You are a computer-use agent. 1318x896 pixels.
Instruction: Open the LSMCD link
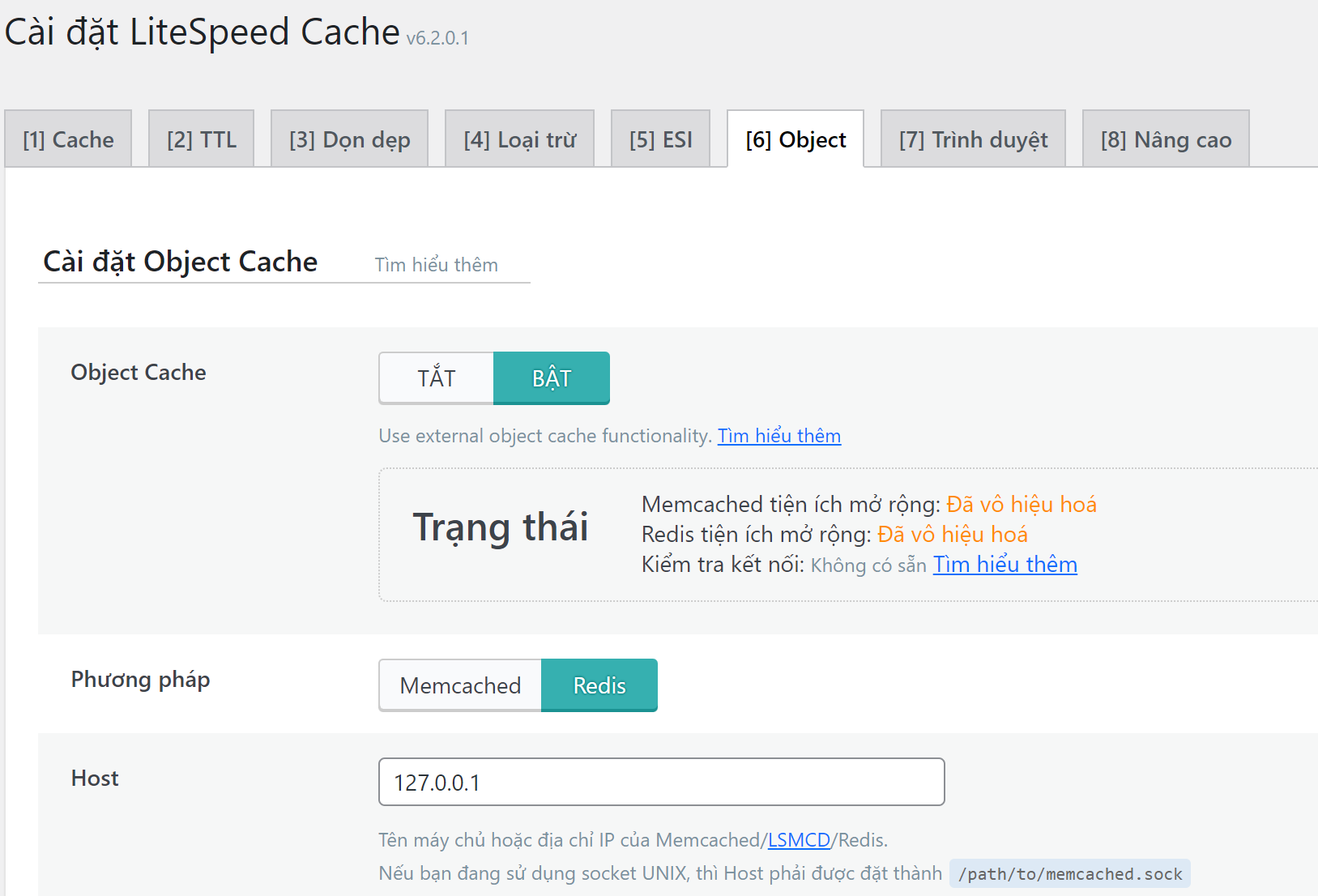click(x=799, y=840)
